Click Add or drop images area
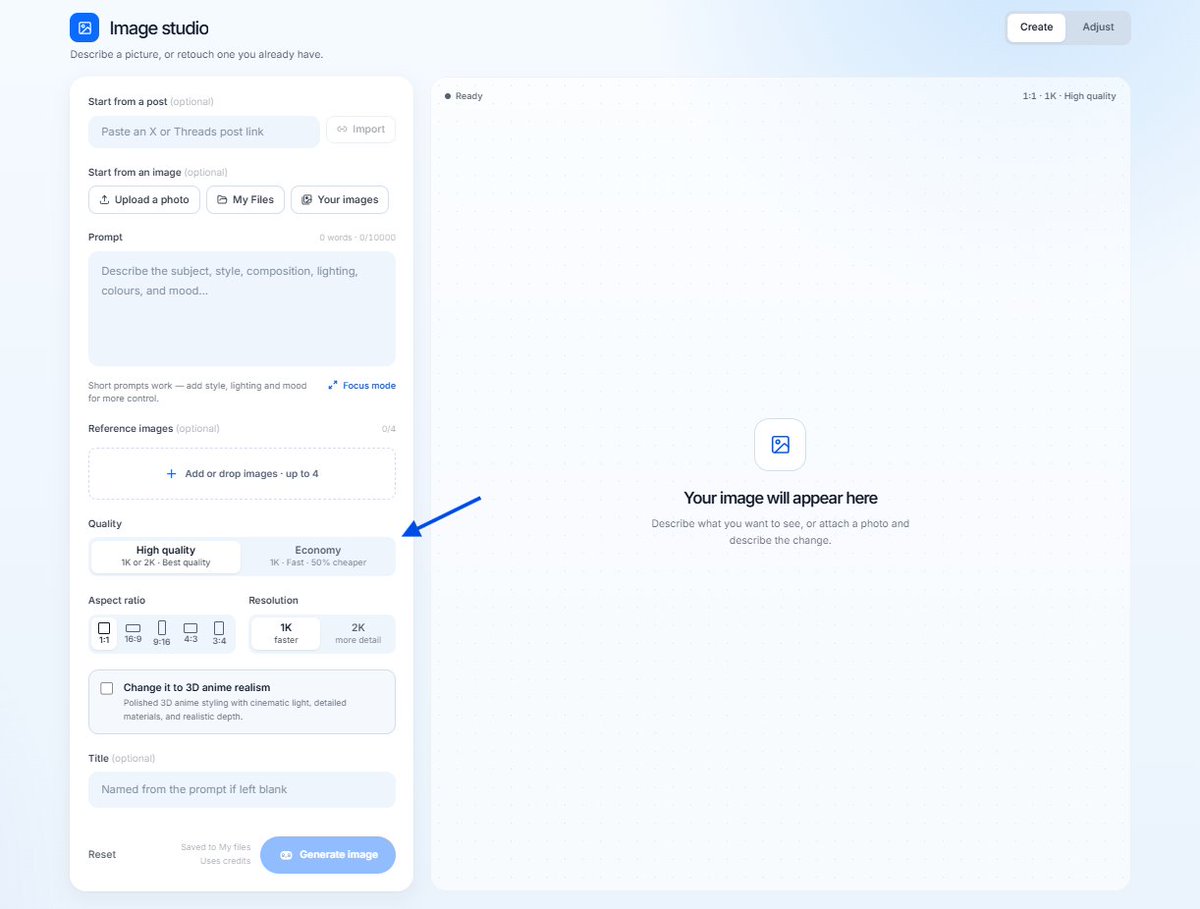Viewport: 1200px width, 909px height. click(x=242, y=473)
